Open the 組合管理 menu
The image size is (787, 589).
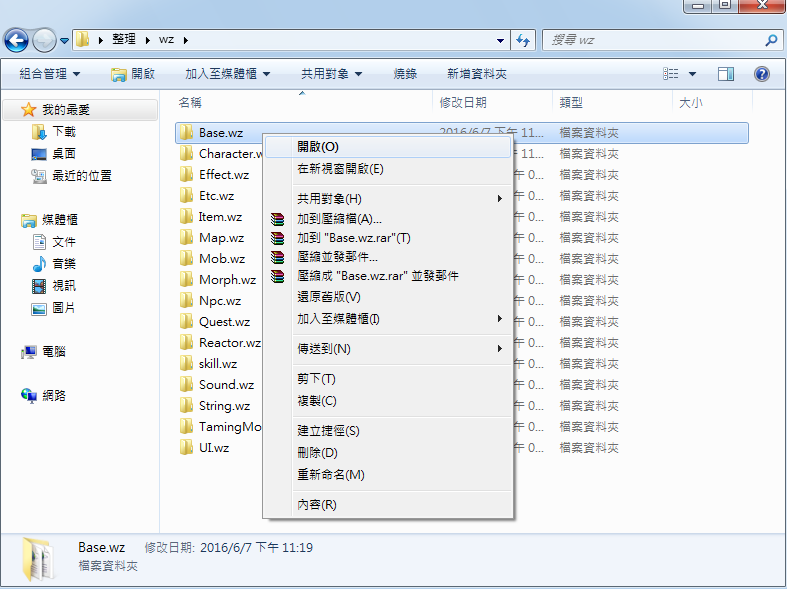pos(49,74)
